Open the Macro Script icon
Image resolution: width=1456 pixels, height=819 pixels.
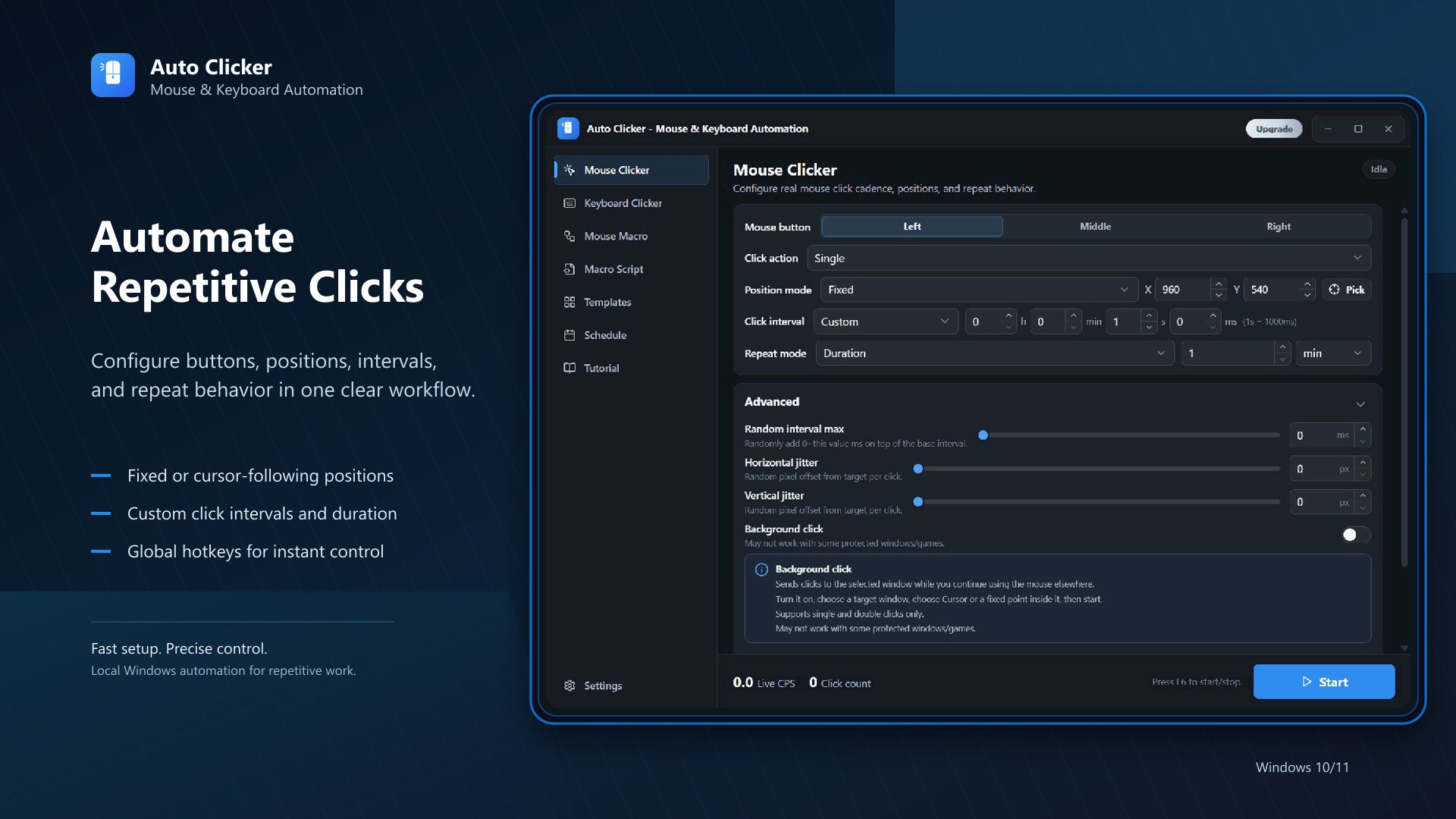click(x=570, y=269)
